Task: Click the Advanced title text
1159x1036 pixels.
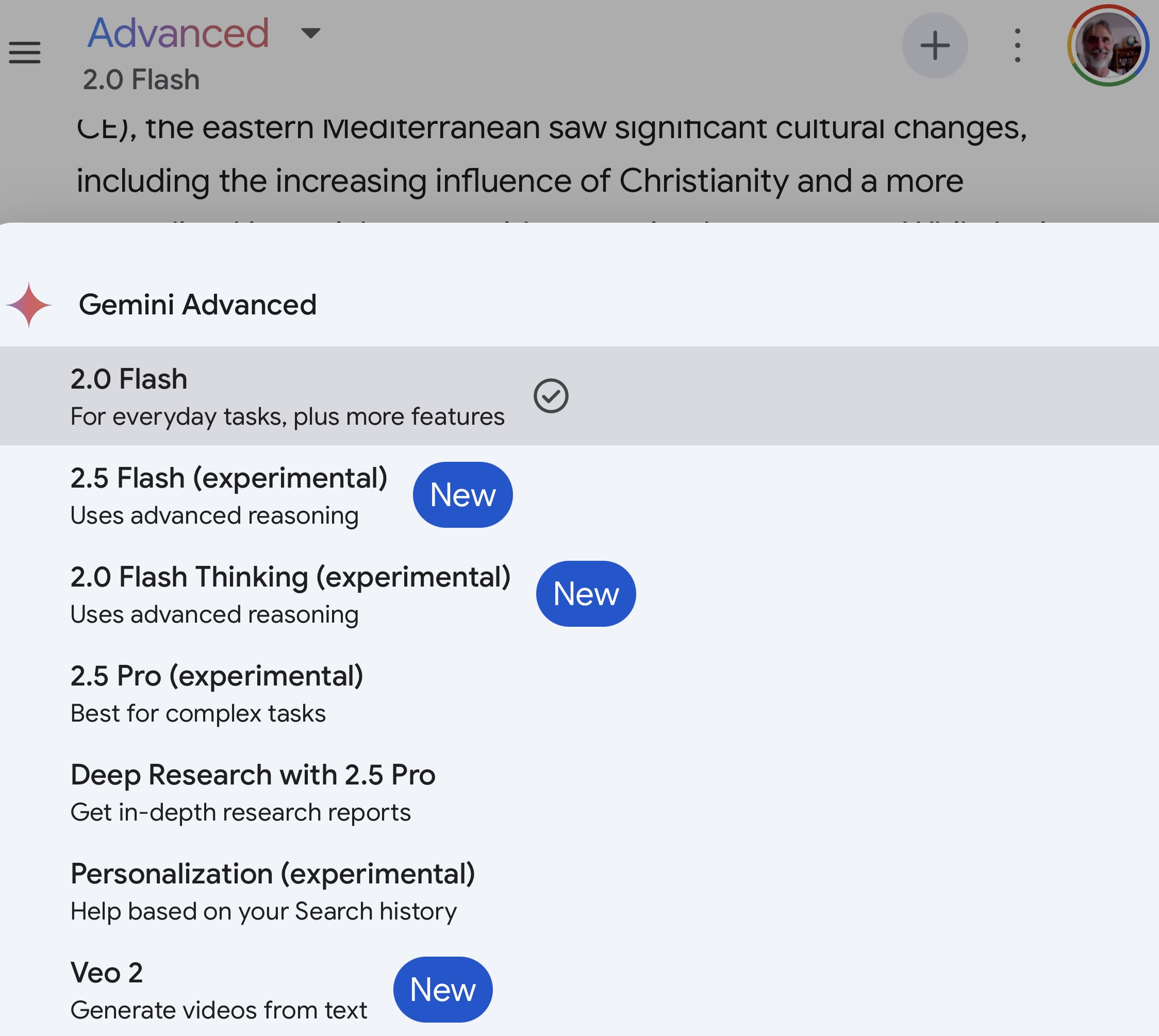Action: tap(177, 33)
